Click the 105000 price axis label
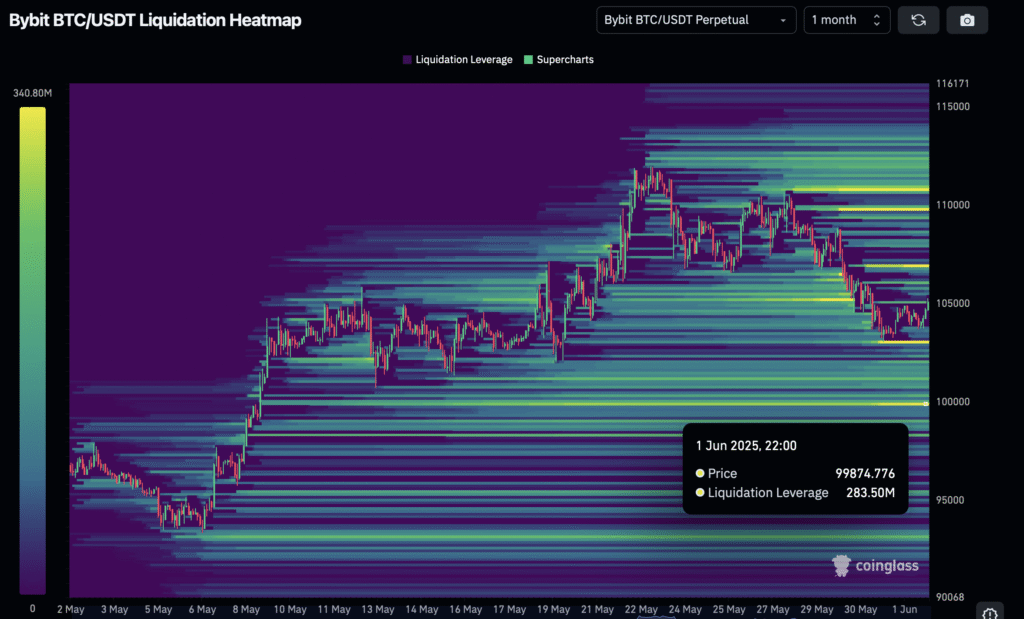Viewport: 1024px width, 619px height. point(952,304)
